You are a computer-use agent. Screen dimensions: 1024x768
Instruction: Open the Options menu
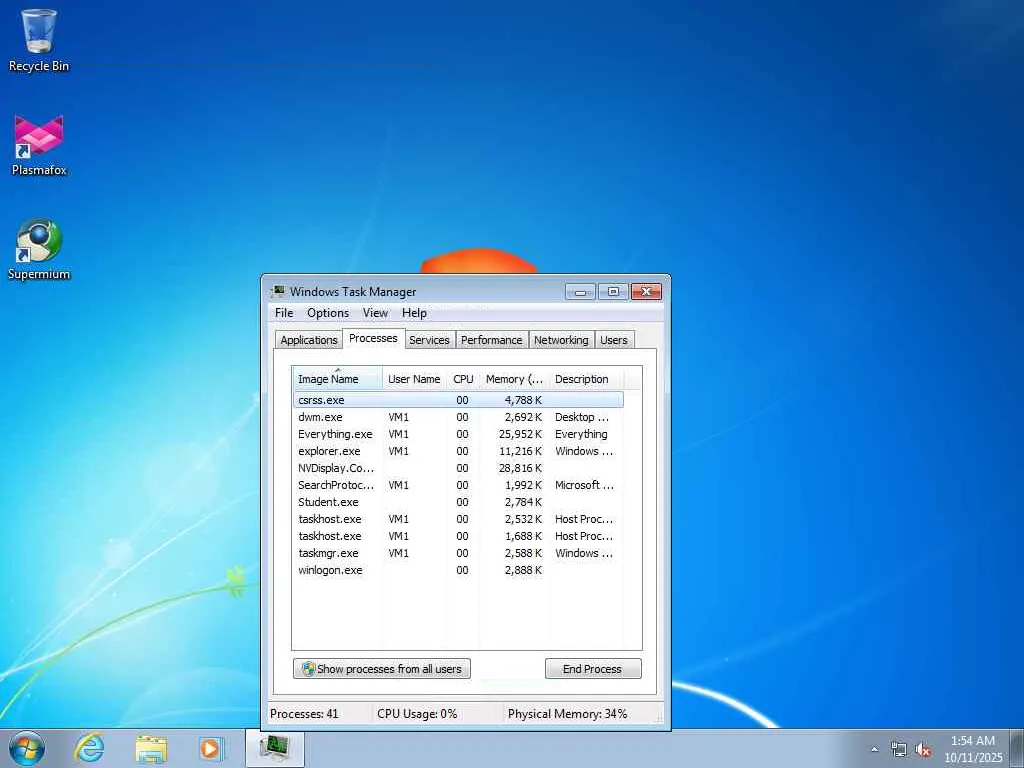[328, 313]
